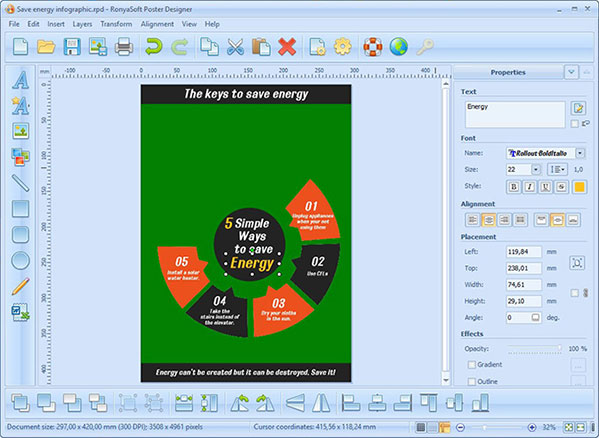The height and width of the screenshot is (438, 599).
Task: Enable the Gradient checkbox
Action: pyautogui.click(x=472, y=365)
